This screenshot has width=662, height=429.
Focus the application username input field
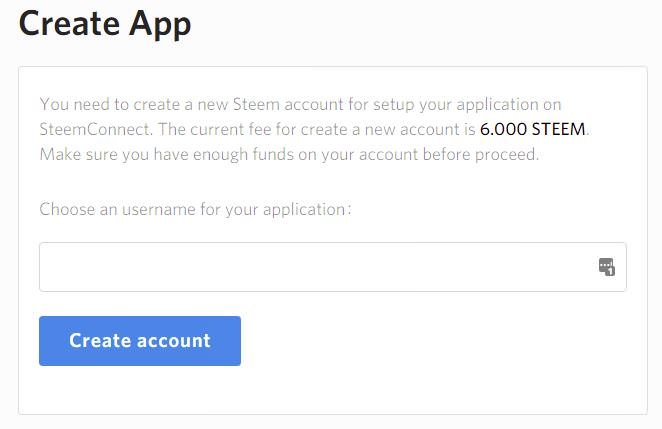point(333,267)
